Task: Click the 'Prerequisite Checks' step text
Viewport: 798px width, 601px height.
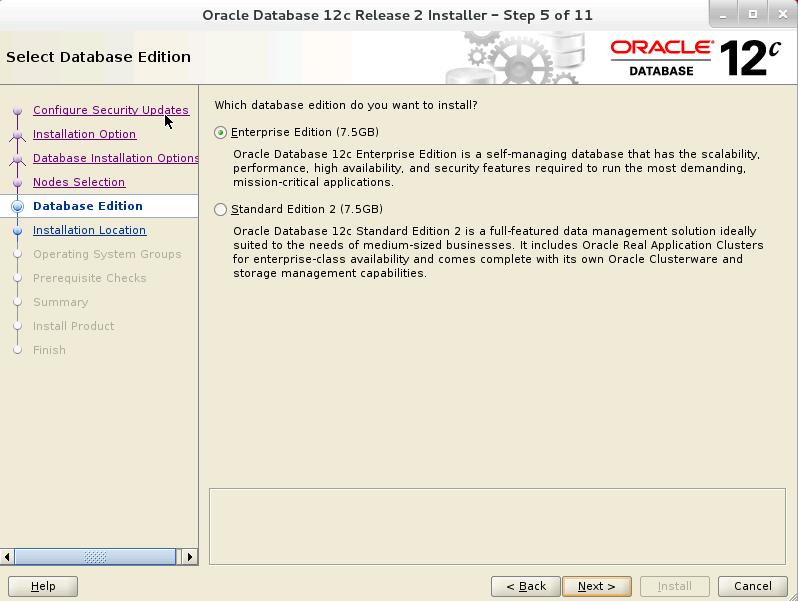Action: (90, 278)
